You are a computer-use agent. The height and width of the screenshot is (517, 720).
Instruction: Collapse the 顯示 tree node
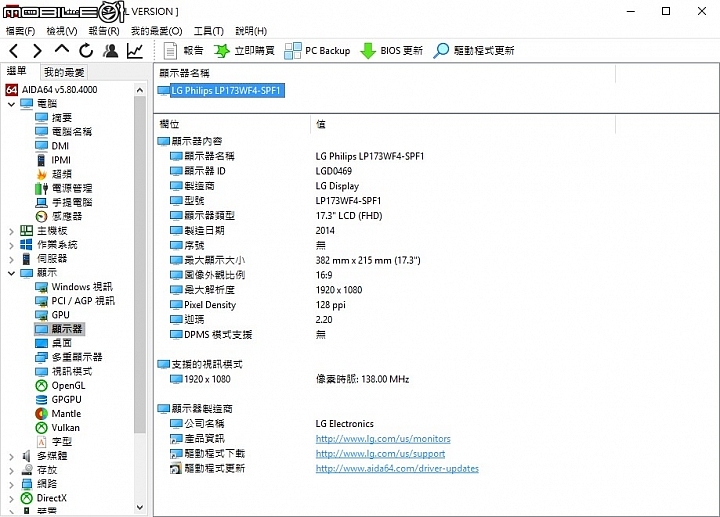coord(11,273)
